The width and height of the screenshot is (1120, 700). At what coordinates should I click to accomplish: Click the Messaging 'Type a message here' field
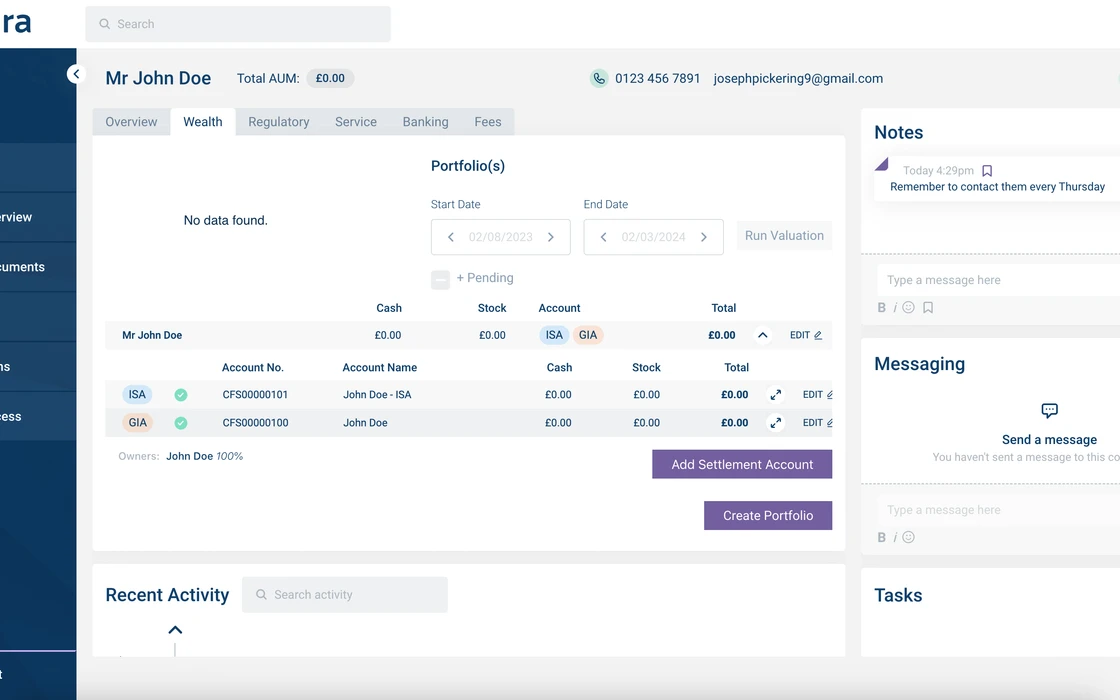999,510
